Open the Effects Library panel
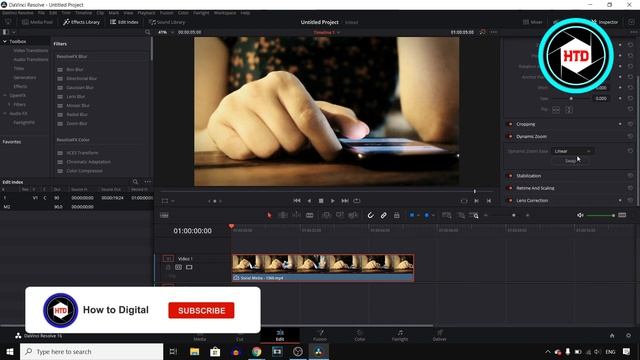 click(81, 22)
